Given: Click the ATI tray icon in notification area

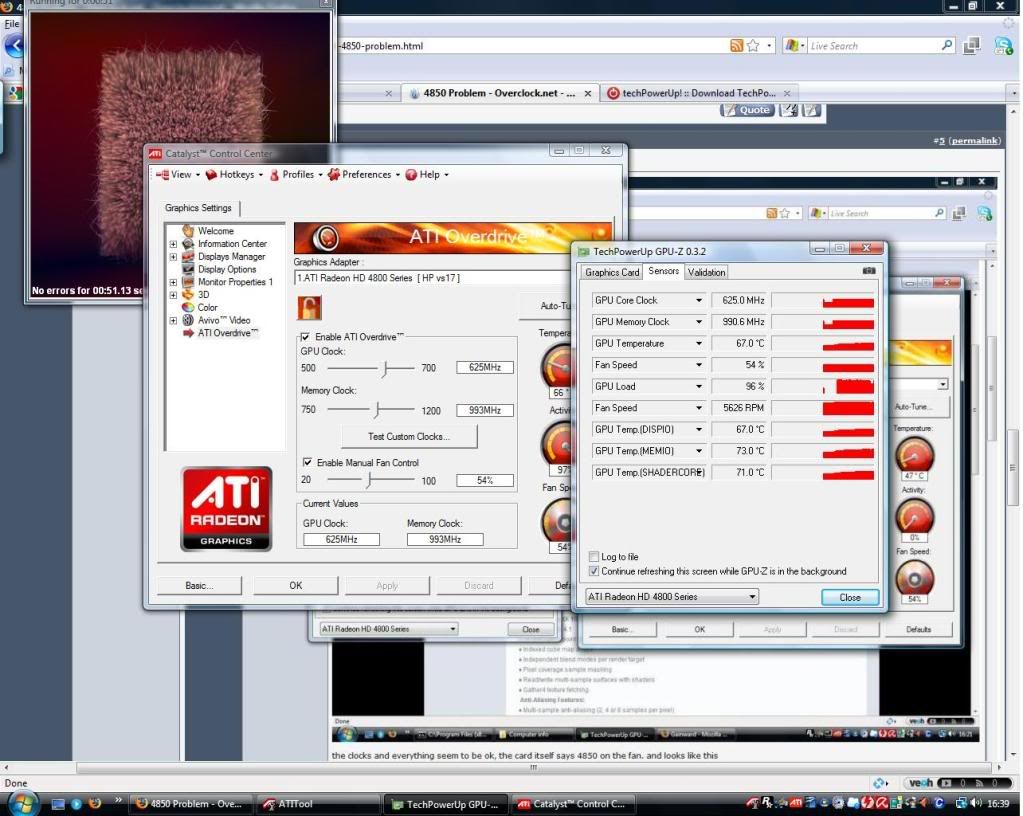Looking at the screenshot, I should point(795,804).
